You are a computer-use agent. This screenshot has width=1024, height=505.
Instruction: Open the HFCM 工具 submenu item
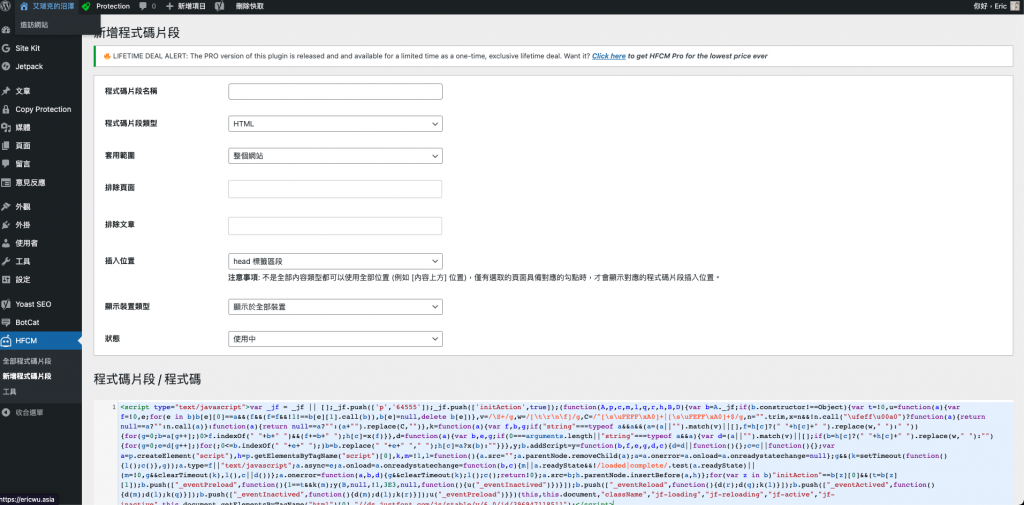(10, 392)
